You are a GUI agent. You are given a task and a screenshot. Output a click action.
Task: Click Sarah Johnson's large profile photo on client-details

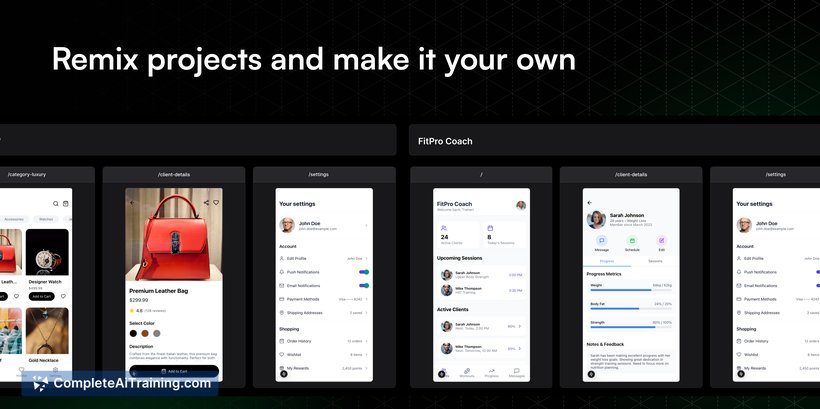596,219
